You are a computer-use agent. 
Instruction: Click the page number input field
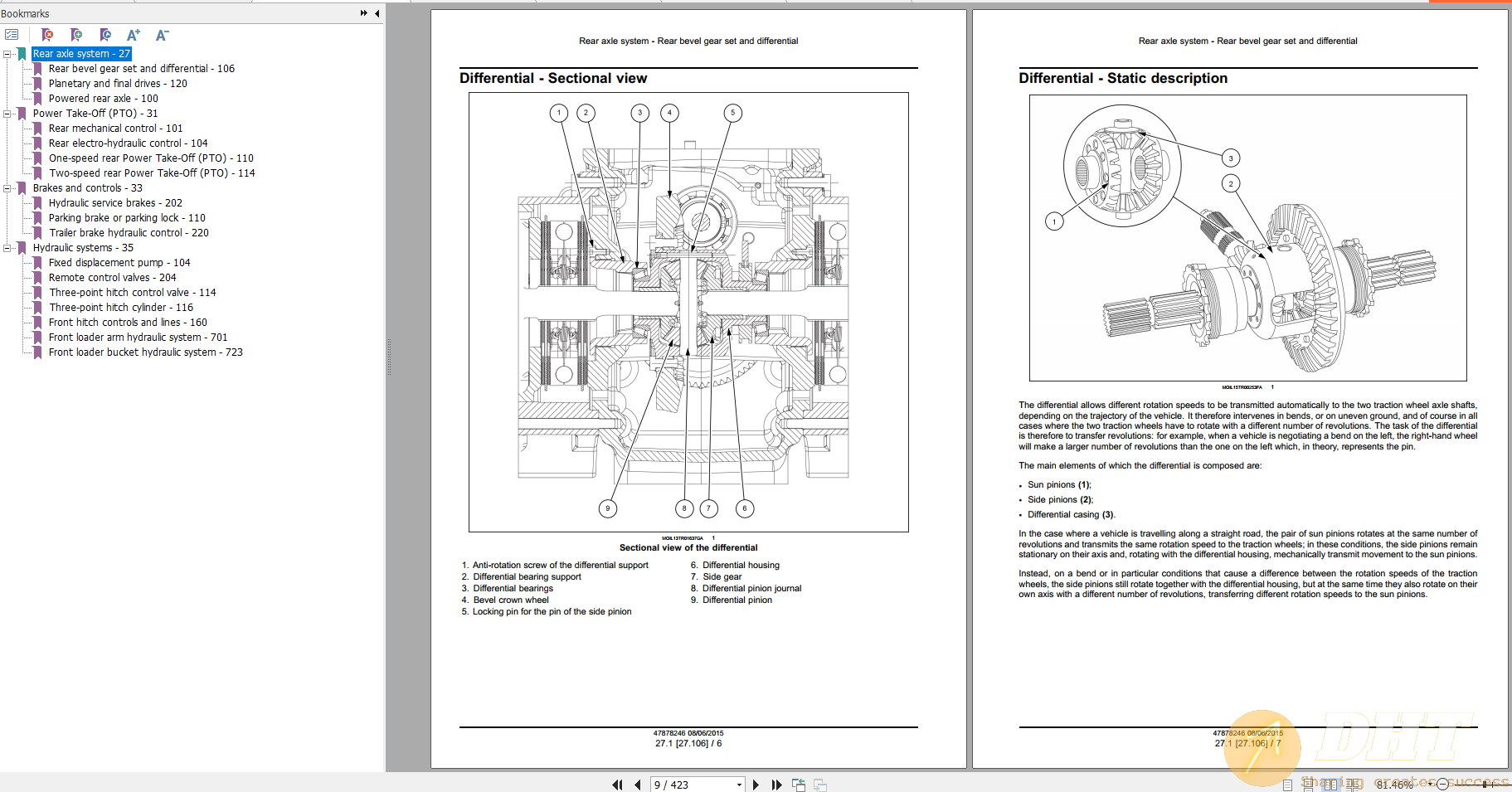[680, 784]
